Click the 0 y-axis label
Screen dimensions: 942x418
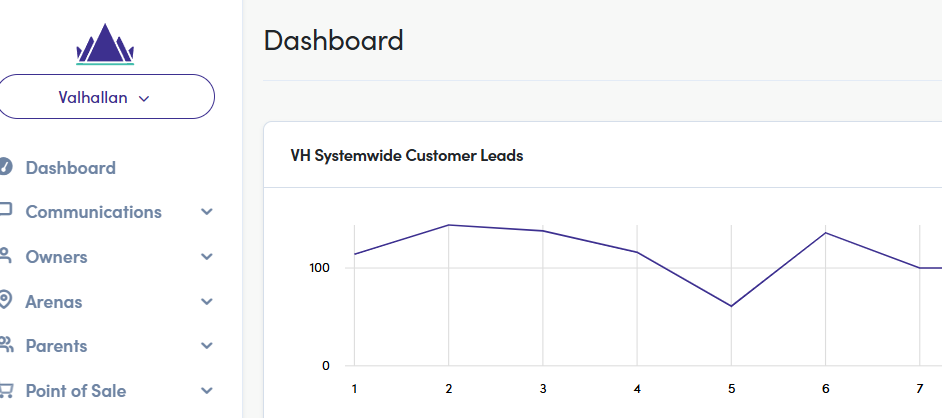point(326,366)
